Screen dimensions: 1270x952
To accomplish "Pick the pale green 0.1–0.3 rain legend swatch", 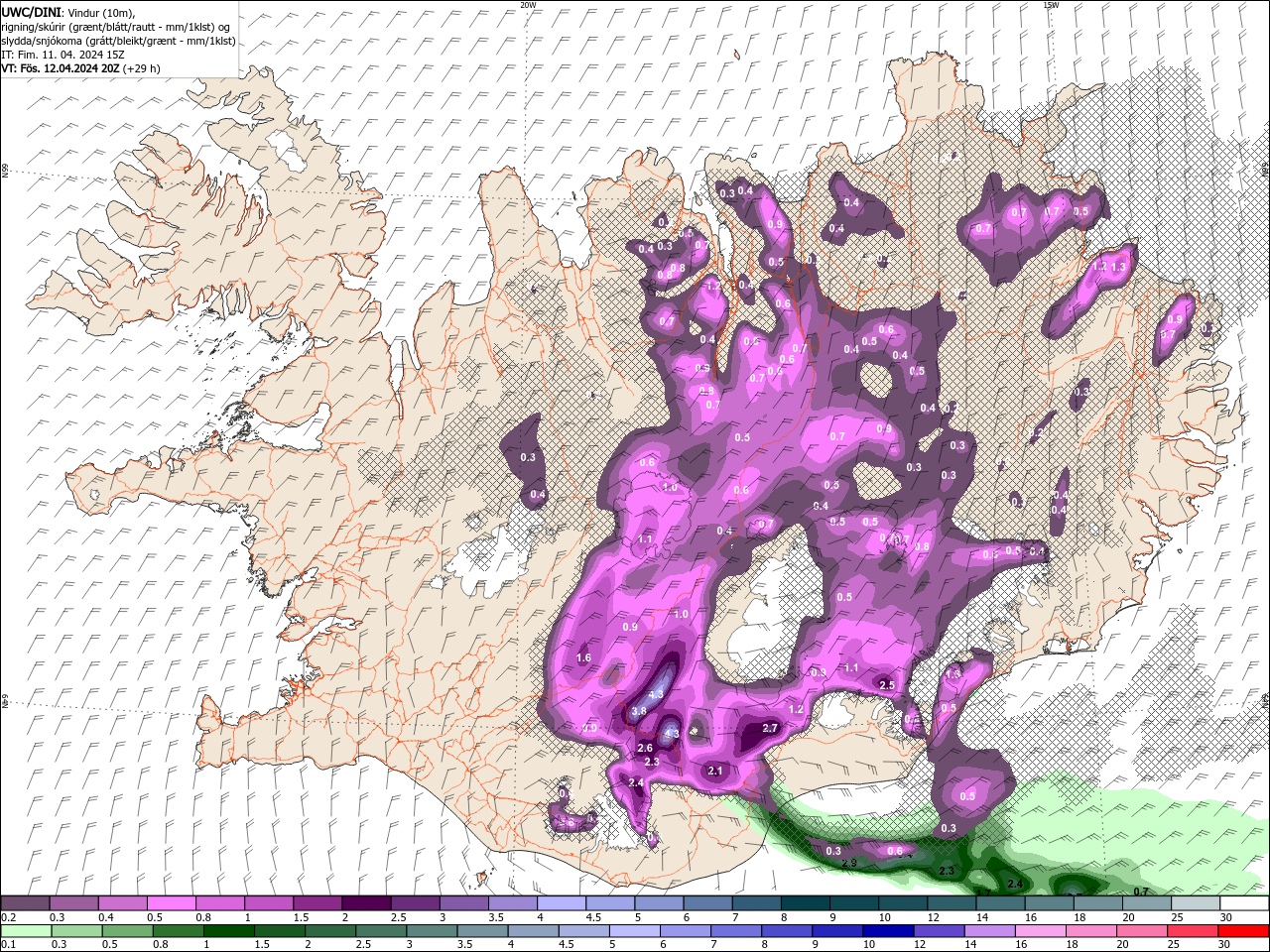I will point(25,931).
